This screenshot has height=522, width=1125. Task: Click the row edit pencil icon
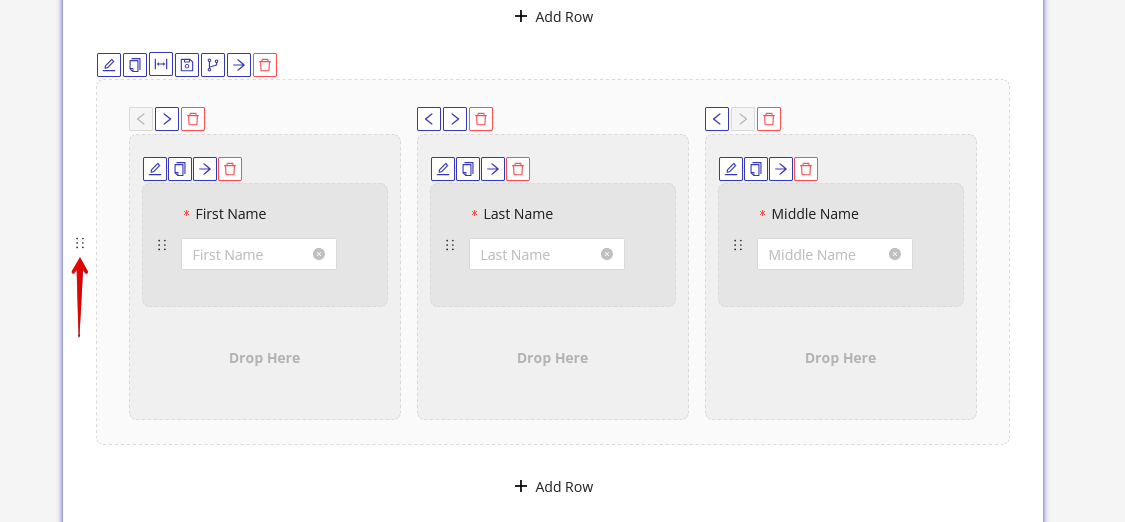[x=109, y=65]
